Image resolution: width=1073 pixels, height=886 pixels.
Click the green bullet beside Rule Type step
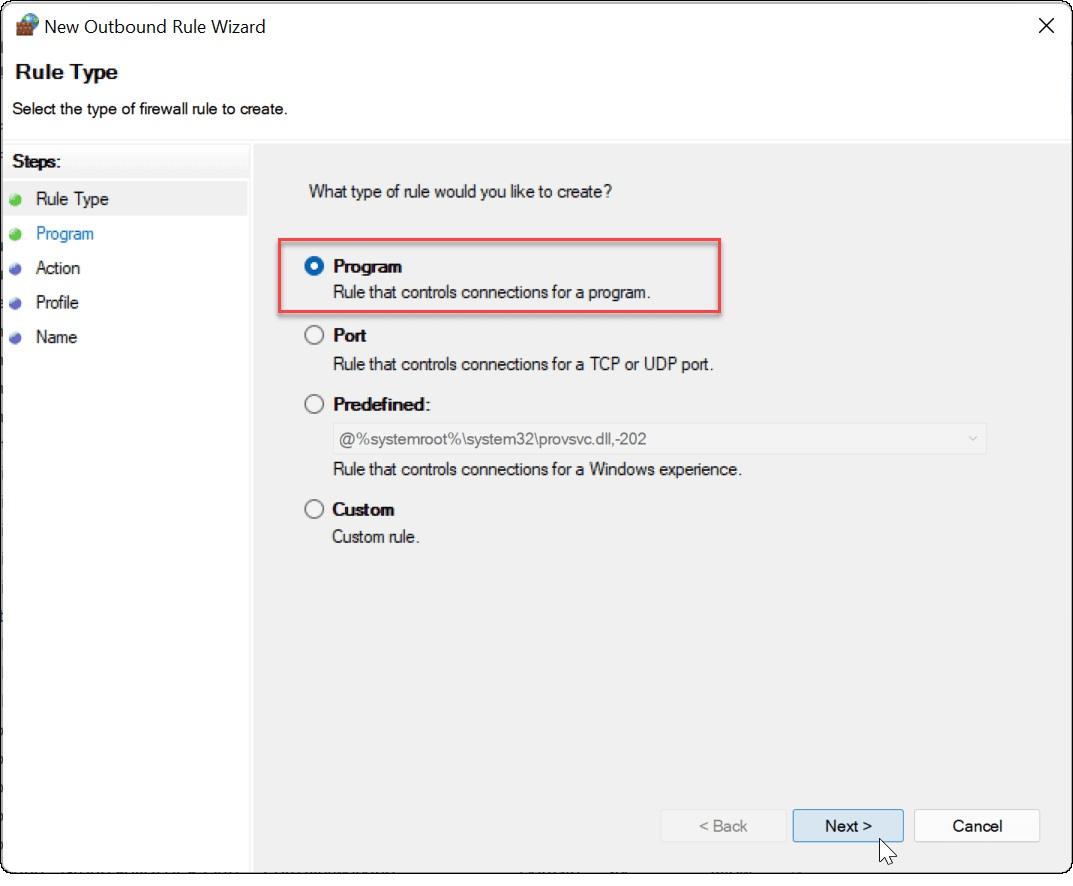pyautogui.click(x=15, y=200)
